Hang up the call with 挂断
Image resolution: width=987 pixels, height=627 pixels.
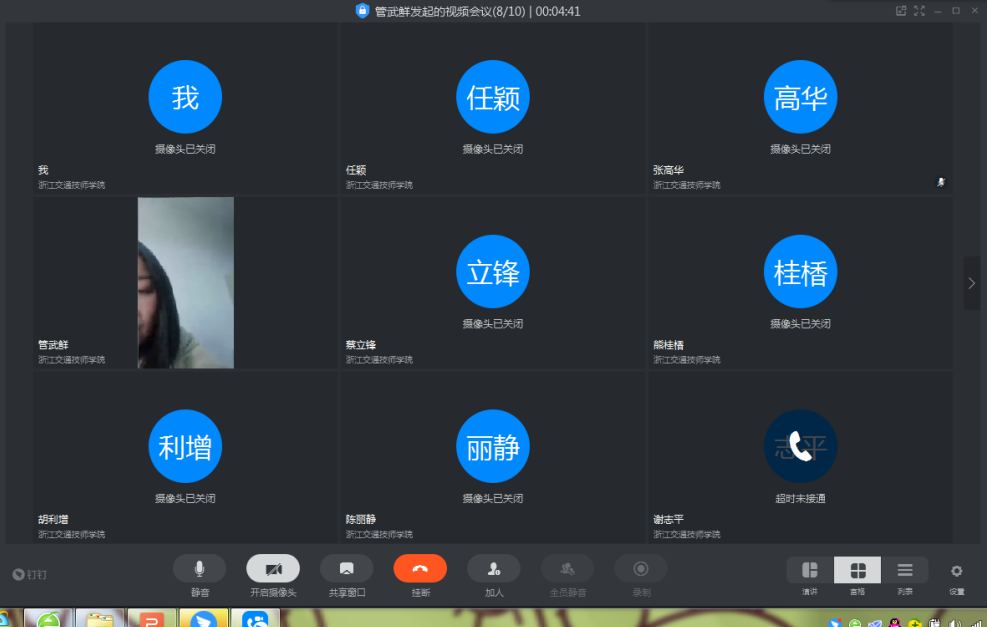click(420, 568)
